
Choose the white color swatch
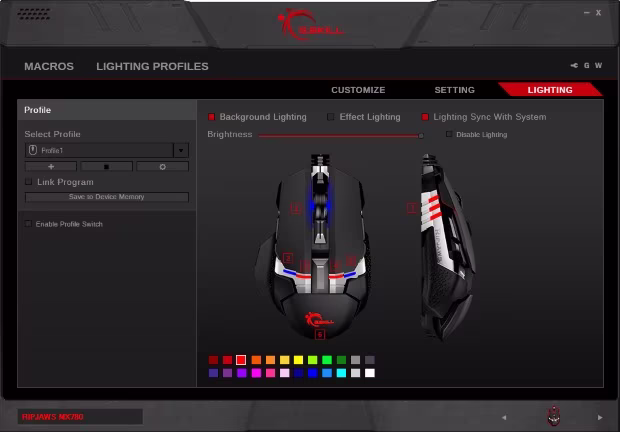(x=370, y=373)
